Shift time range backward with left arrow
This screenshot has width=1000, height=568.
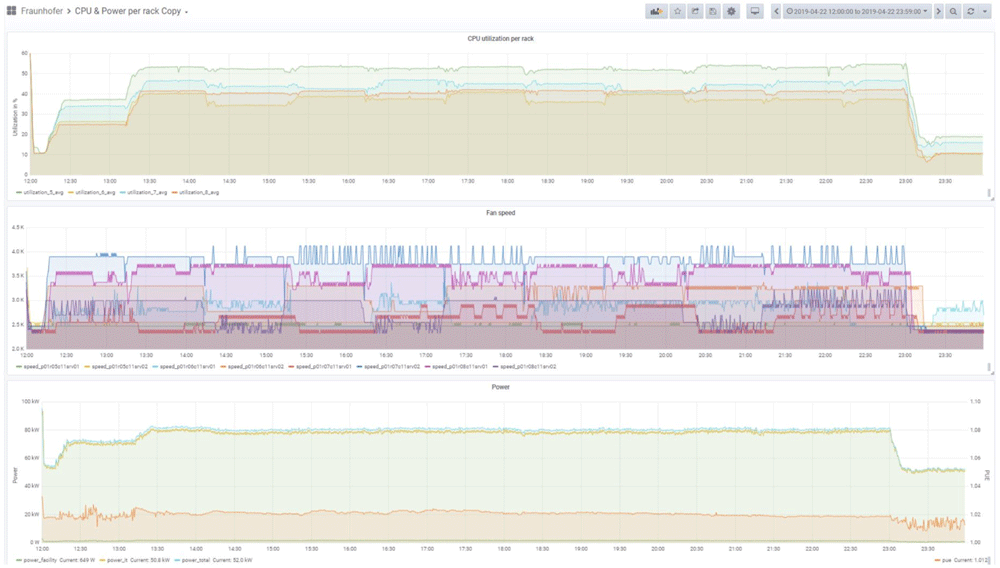click(776, 11)
